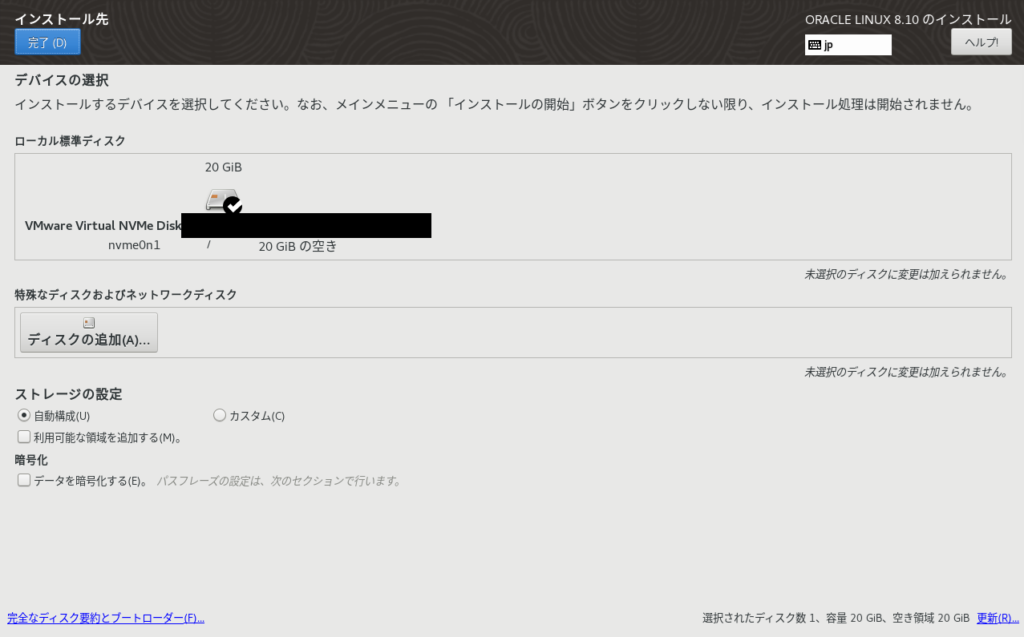
Task: Click the 20 GiB capacity label above the disk
Action: click(223, 167)
